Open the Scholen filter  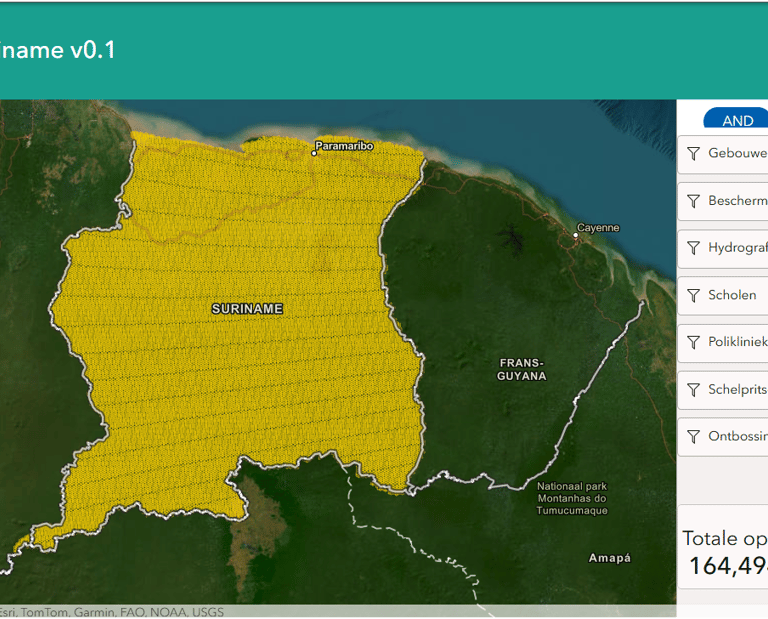click(723, 295)
